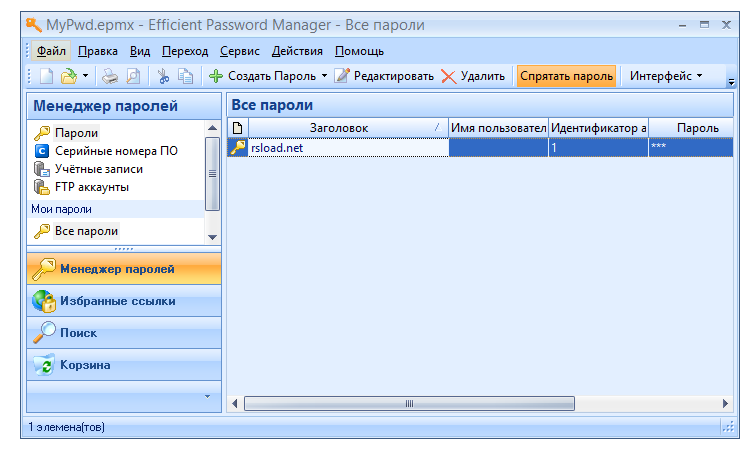Click the window resize grip corner

pos(728,426)
